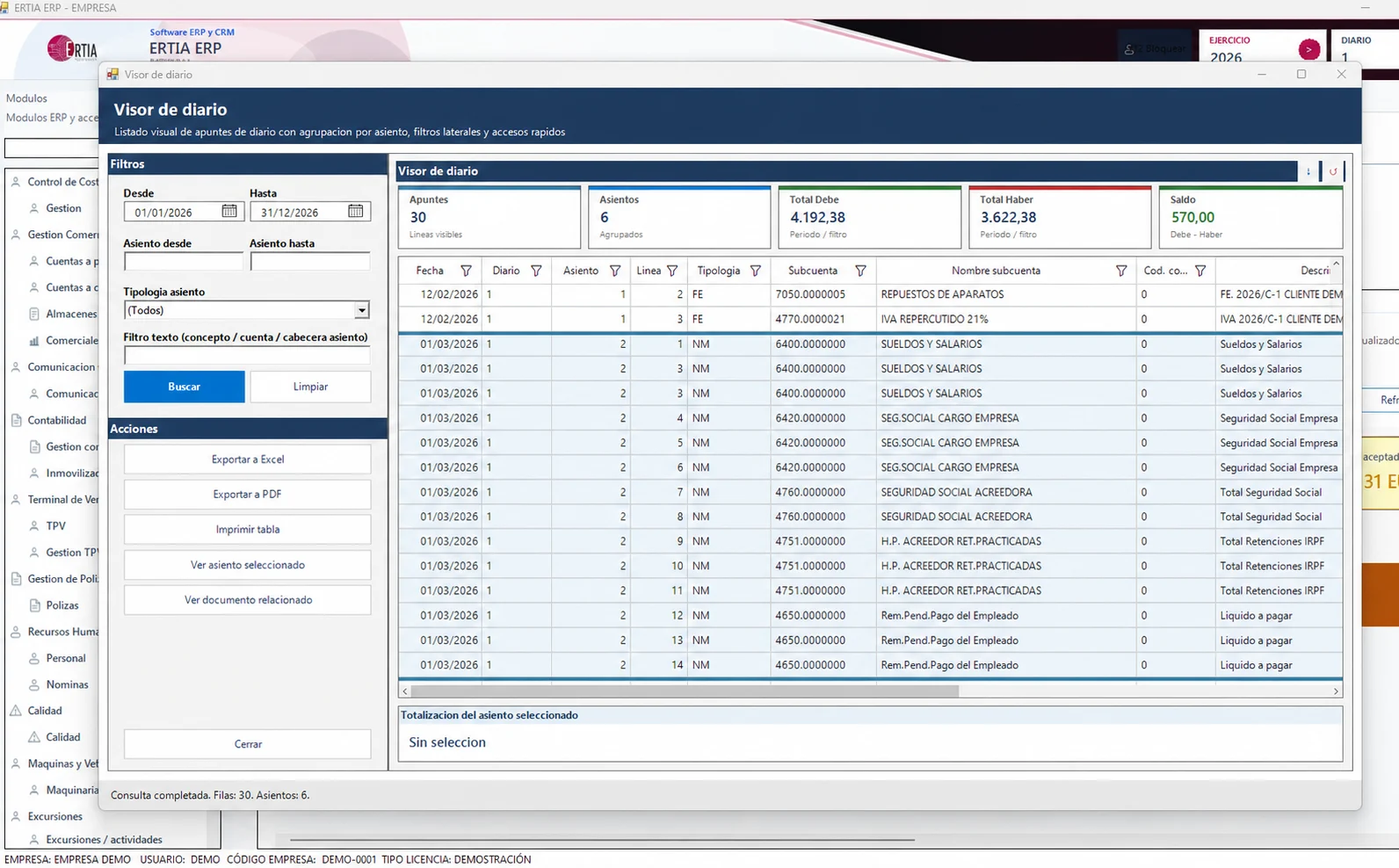This screenshot has width=1399, height=868.
Task: Click the document icon beside Almacenes
Action: (34, 315)
